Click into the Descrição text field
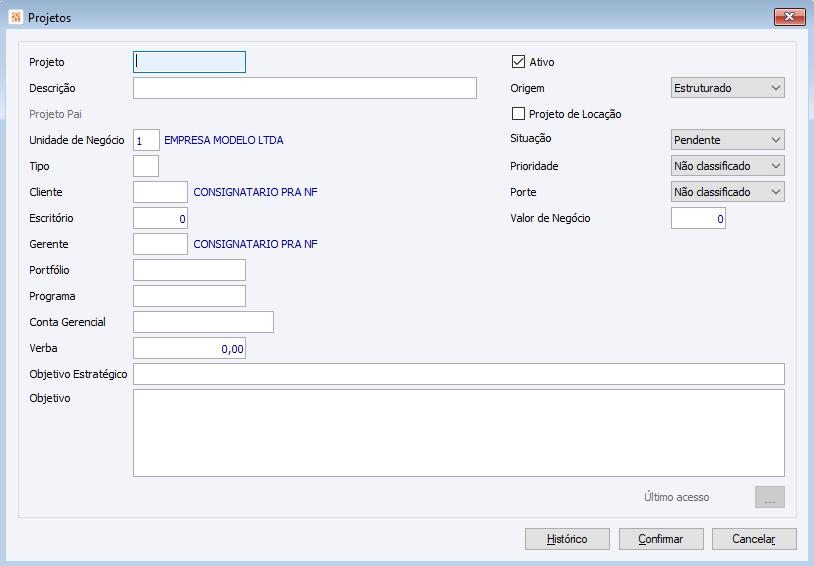Screen dimensions: 814x566 (305, 88)
